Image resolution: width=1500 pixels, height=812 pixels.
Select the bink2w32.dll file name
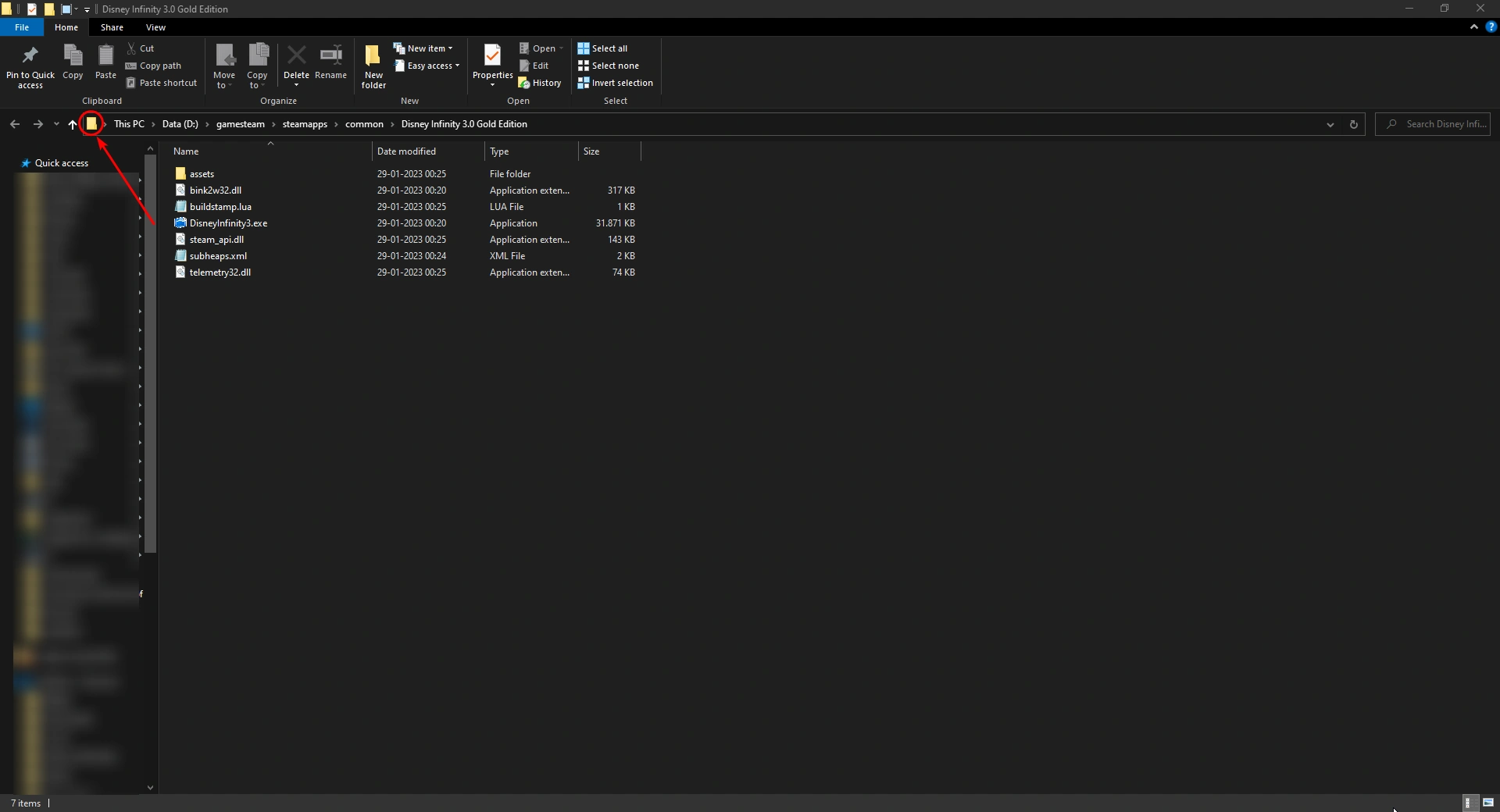coord(216,191)
